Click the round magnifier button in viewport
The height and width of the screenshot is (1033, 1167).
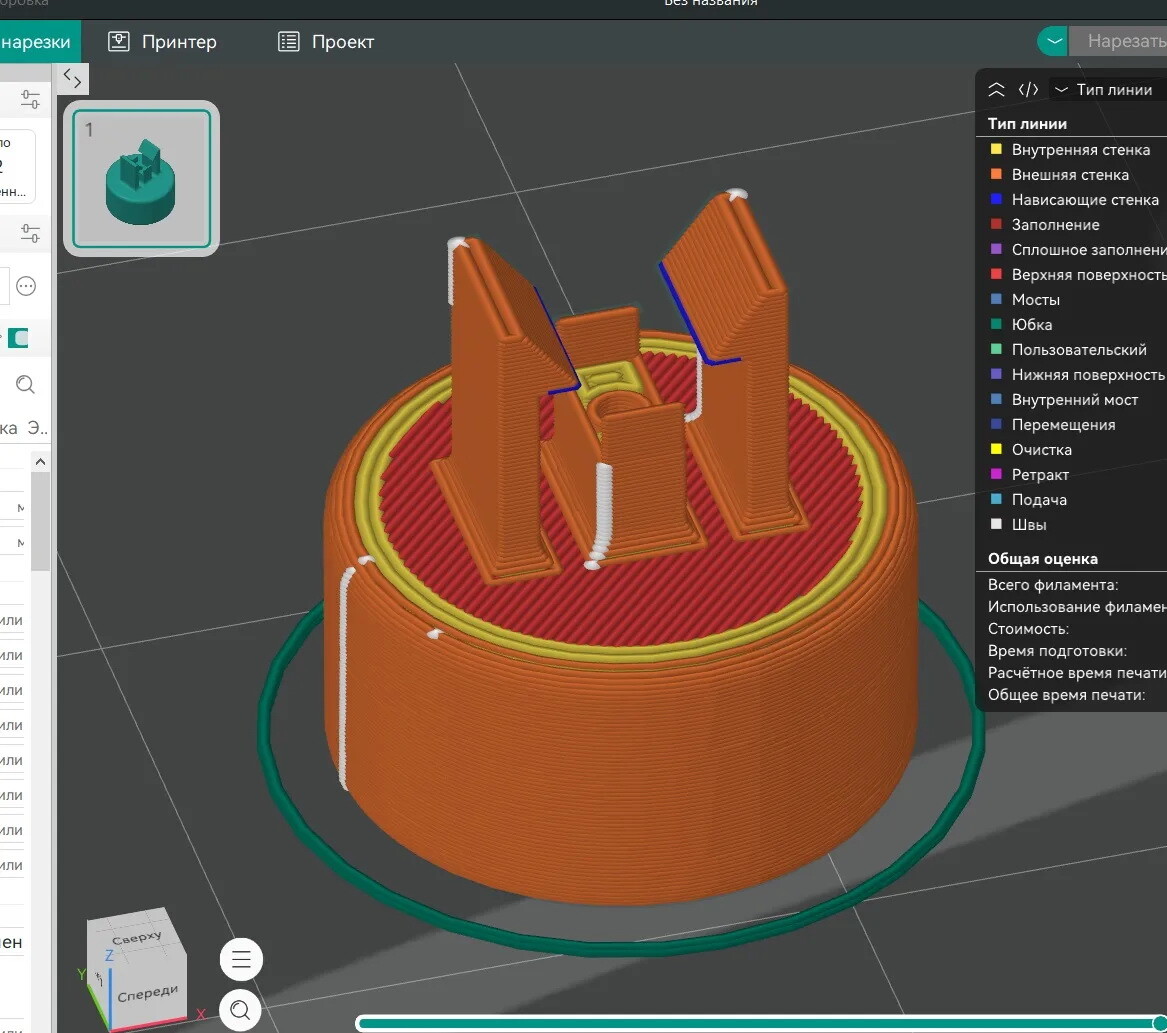coord(241,1010)
